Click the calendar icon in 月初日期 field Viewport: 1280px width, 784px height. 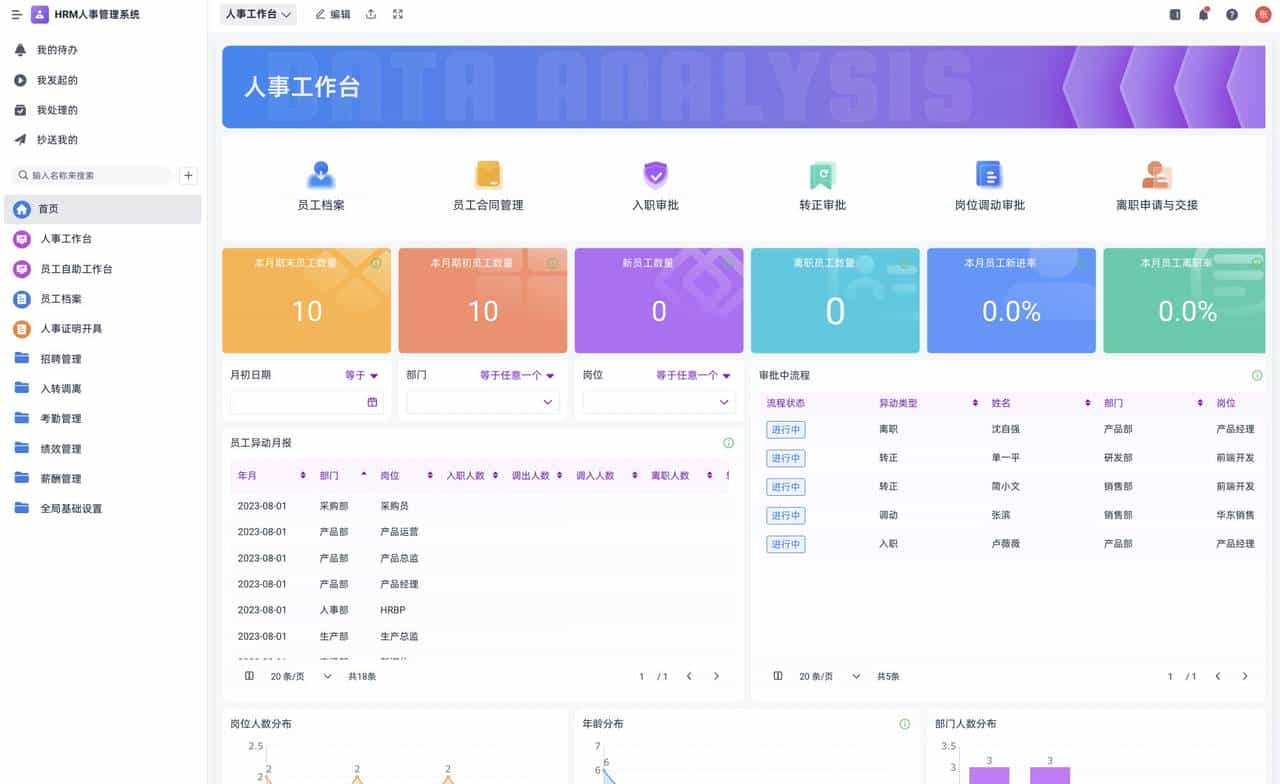pos(372,402)
